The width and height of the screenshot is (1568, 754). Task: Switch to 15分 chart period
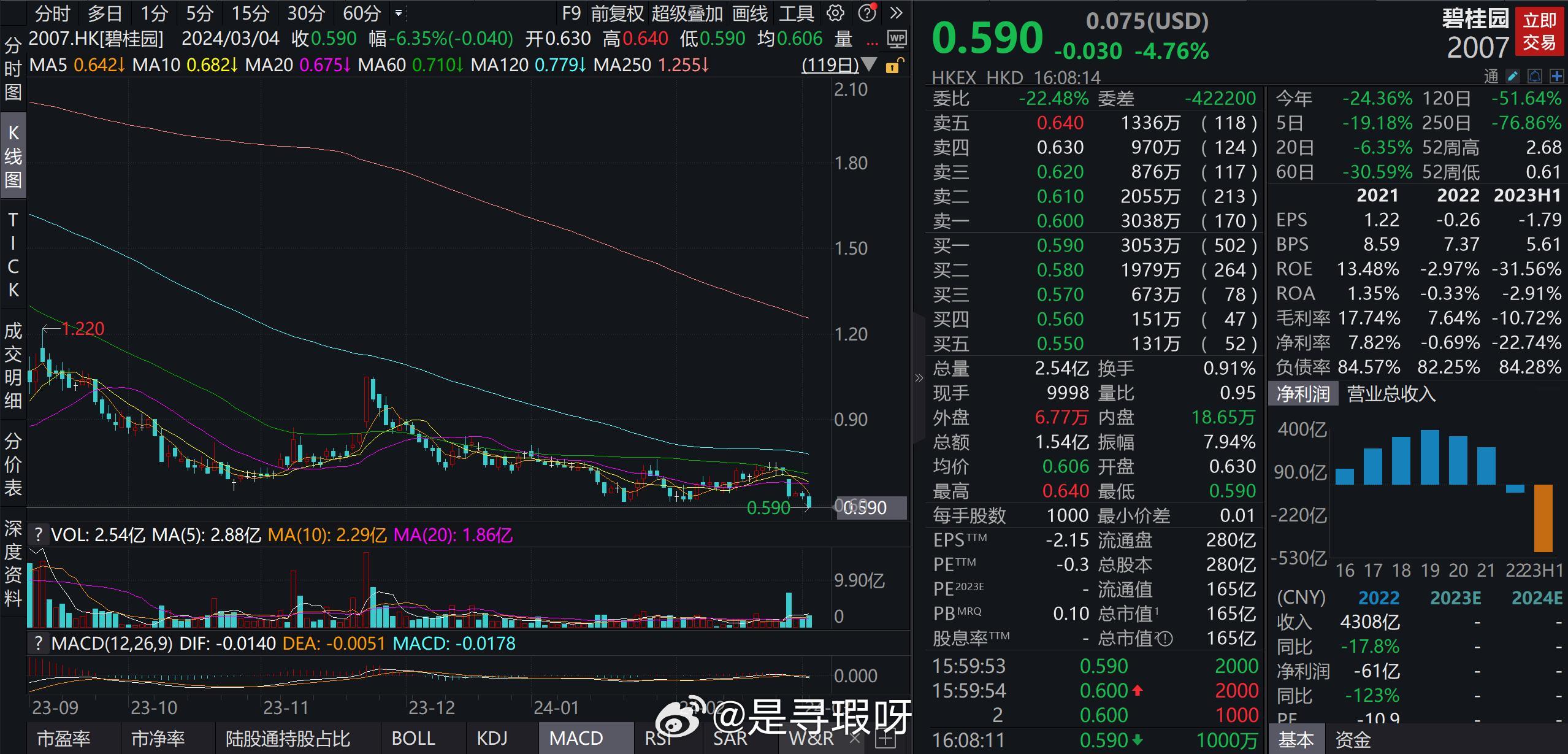(x=250, y=13)
